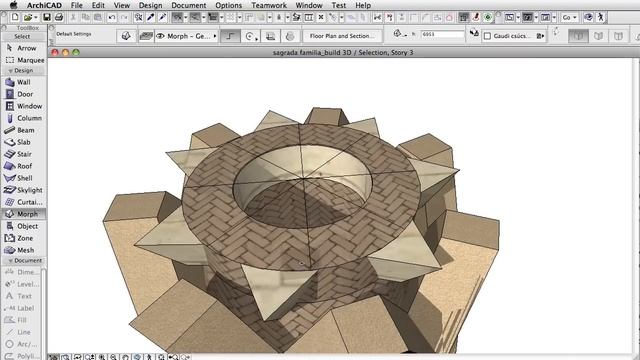Select the polygonal geometry method button

coord(230,36)
